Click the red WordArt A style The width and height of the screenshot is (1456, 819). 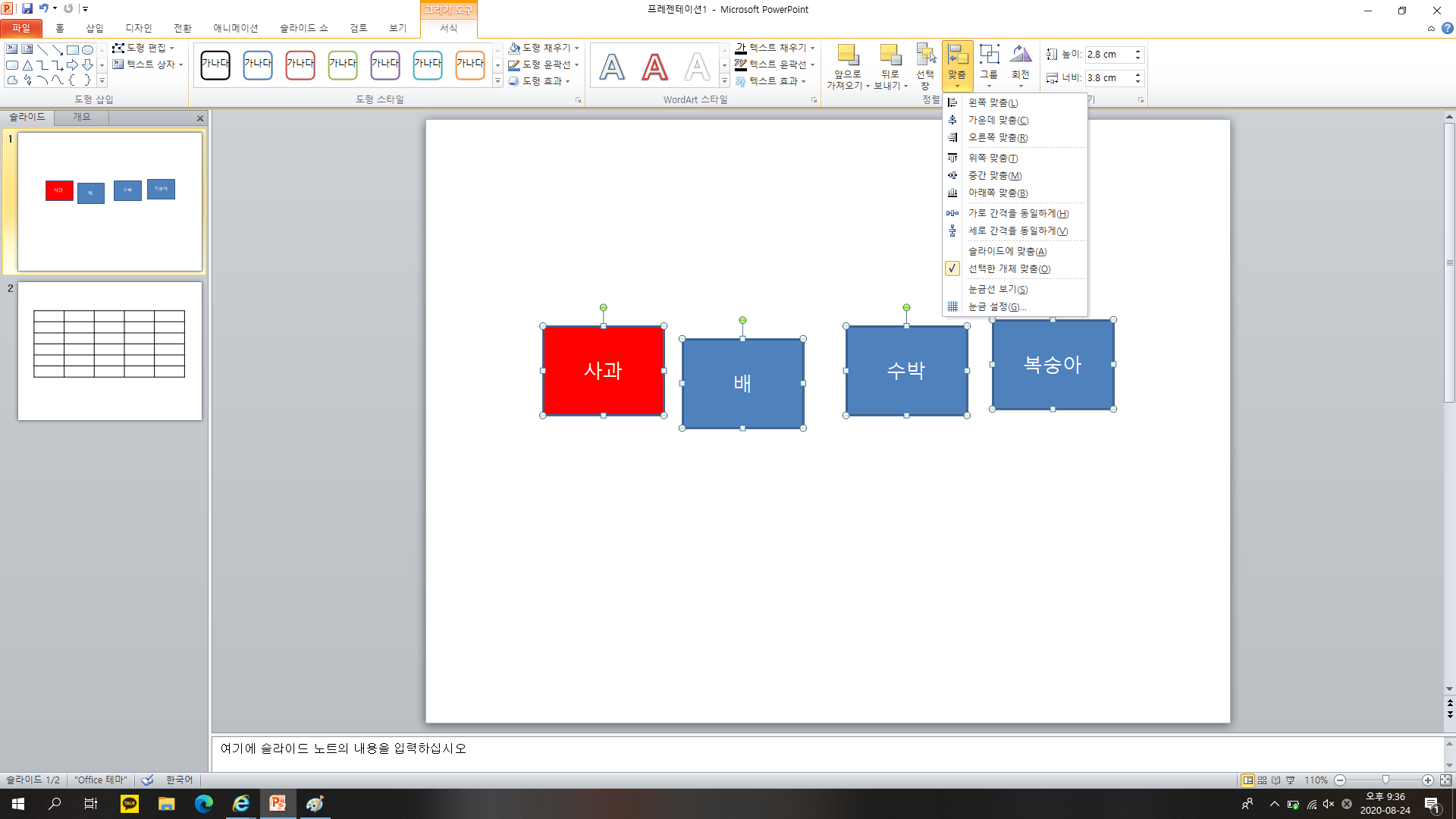click(x=654, y=67)
